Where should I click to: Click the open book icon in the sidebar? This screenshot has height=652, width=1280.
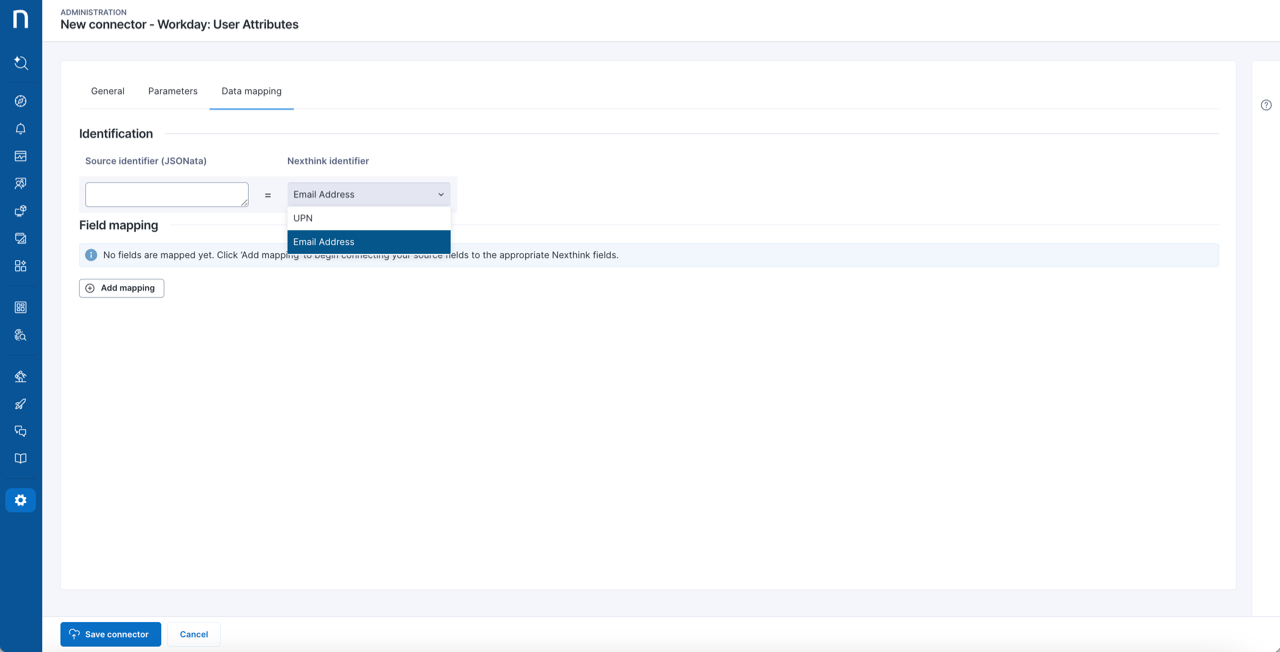coord(20,458)
